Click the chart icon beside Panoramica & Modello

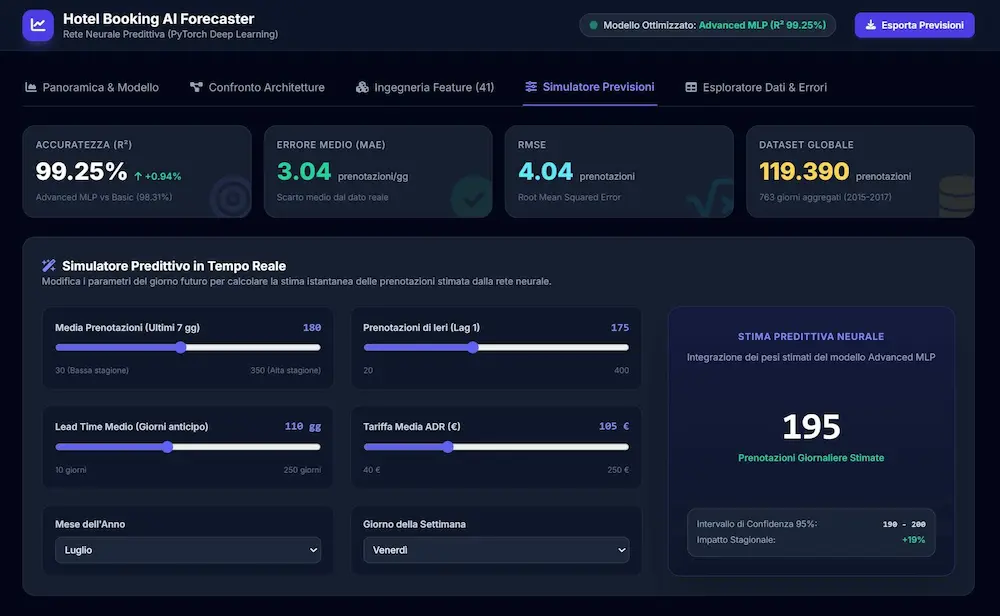31,87
